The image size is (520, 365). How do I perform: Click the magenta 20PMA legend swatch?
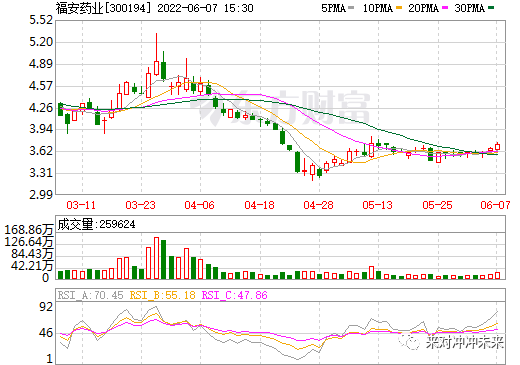[445, 8]
